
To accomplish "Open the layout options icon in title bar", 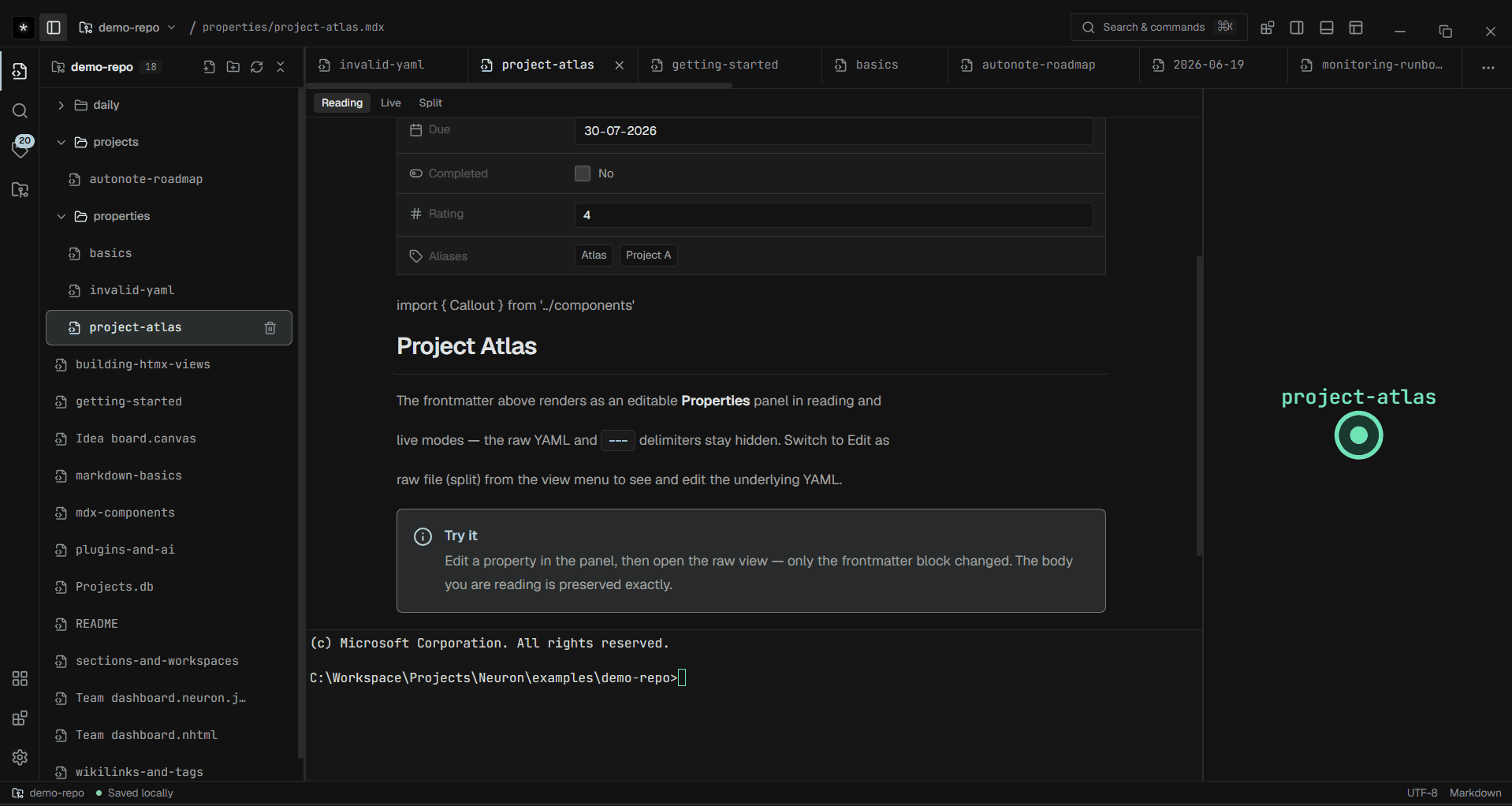I will click(1356, 28).
